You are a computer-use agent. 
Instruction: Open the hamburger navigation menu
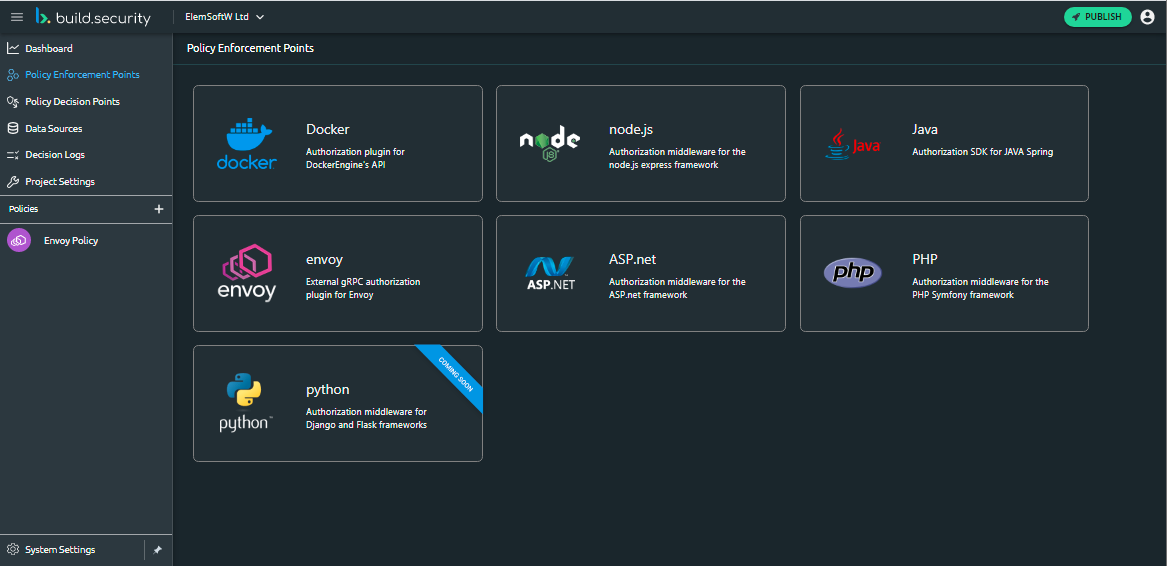(x=17, y=16)
